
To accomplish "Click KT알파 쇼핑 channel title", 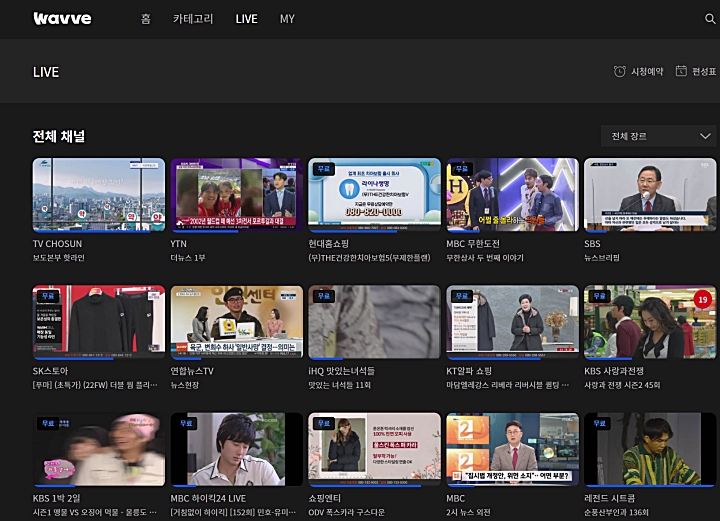I will [x=469, y=371].
